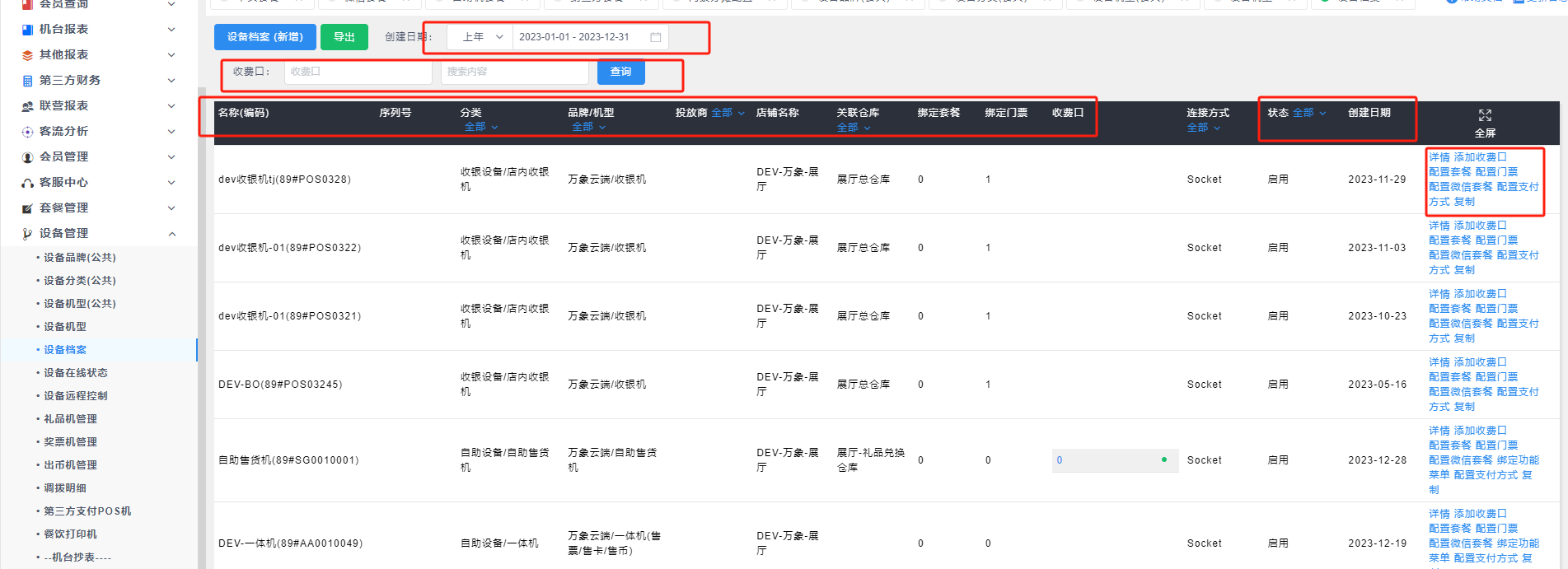Open 设备分类(公共) in the sidebar

tap(80, 281)
